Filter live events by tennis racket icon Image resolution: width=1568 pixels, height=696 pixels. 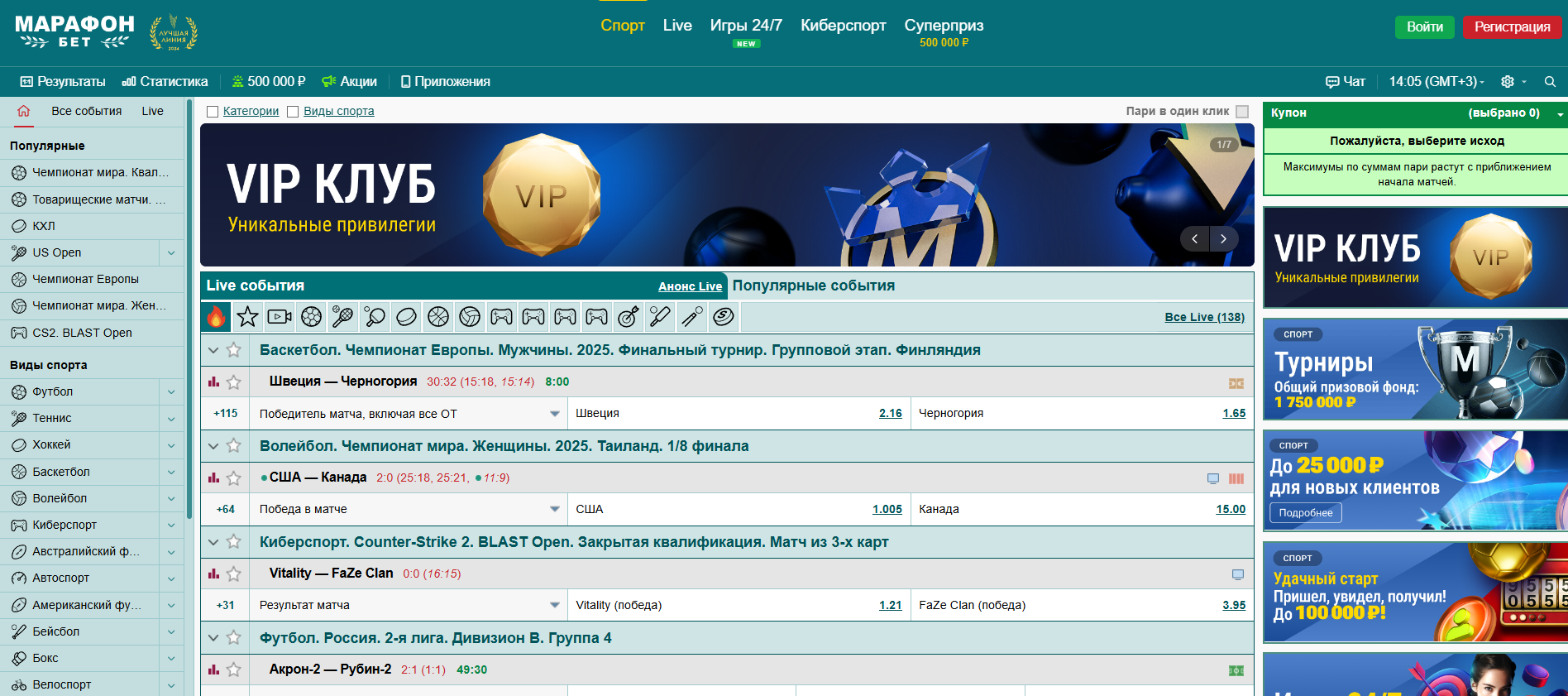point(342,316)
